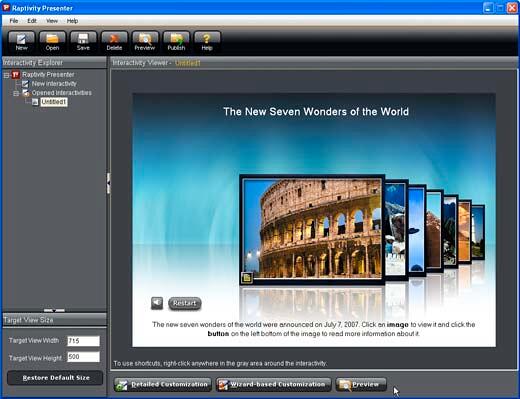
Task: Click the Raptivity Presenter red tree icon
Action: [x=16, y=74]
